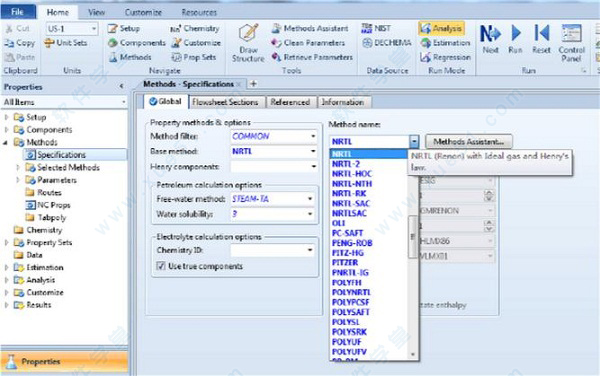Screen dimensions: 600x376
Task: Open the Method filter COMMON dropdown
Action: click(x=313, y=136)
